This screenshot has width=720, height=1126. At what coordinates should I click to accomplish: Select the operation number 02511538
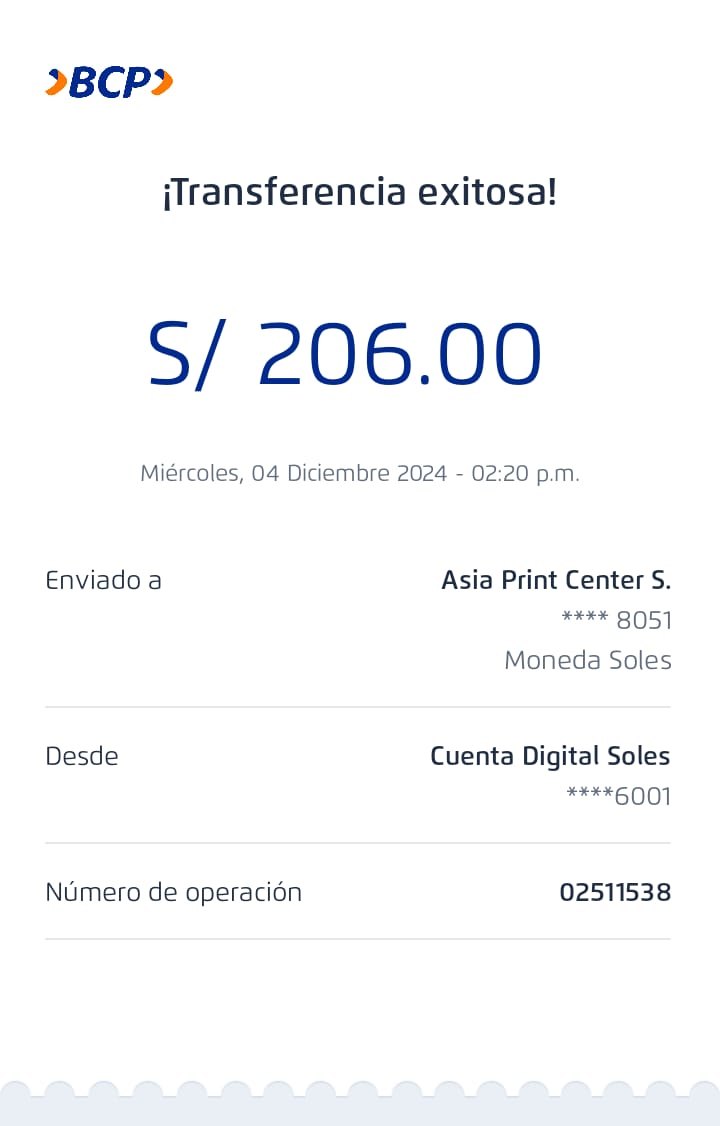pos(615,892)
